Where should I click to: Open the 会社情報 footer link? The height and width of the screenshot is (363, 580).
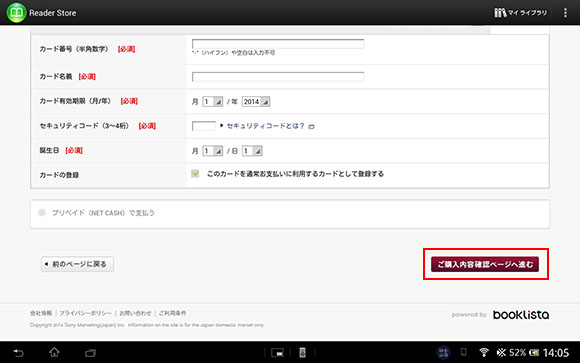click(41, 313)
